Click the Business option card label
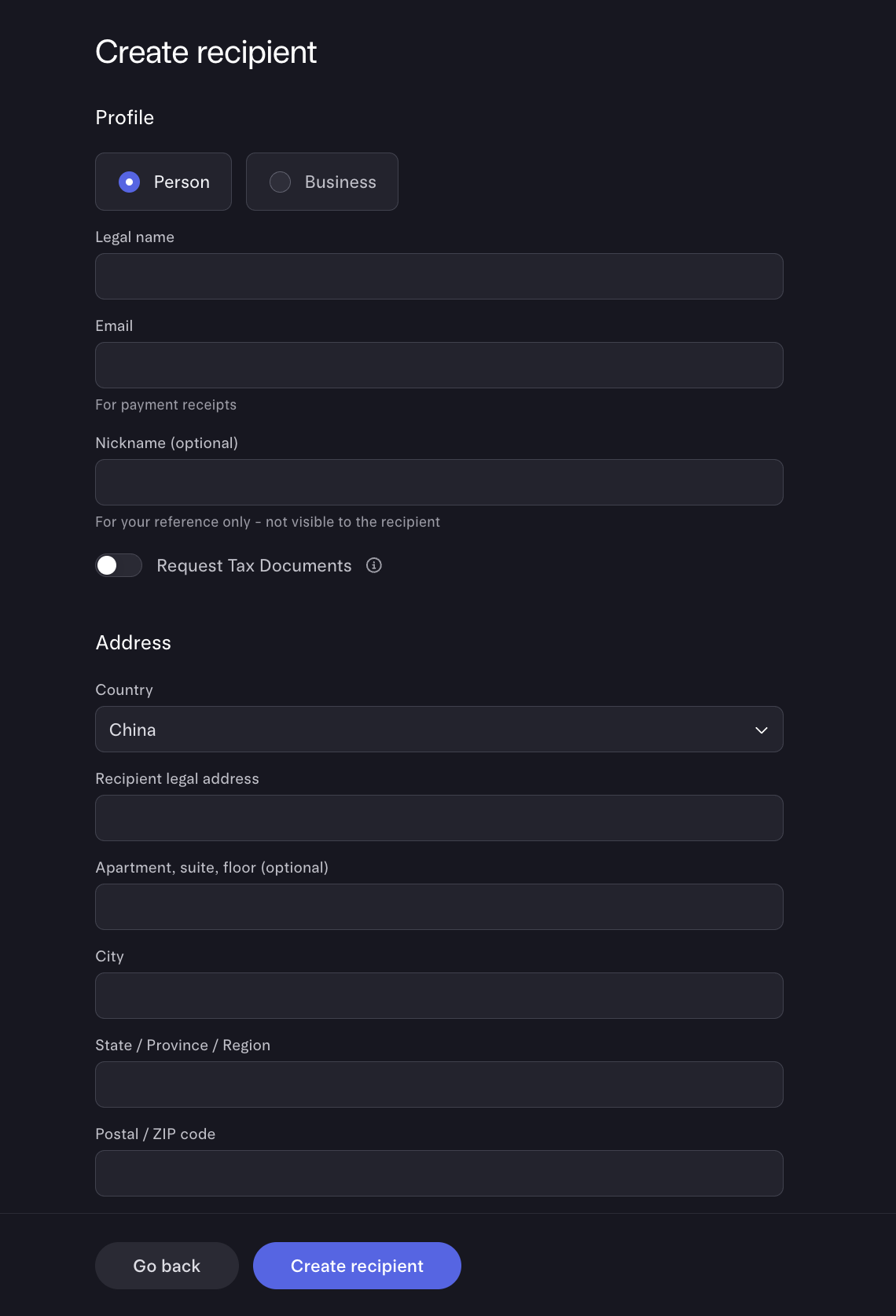896x1316 pixels. 340,182
